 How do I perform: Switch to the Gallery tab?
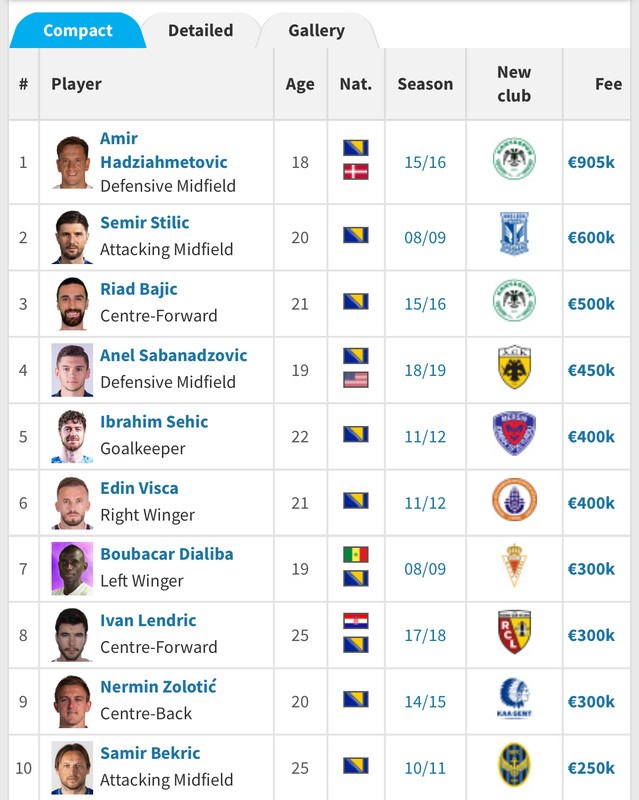316,31
